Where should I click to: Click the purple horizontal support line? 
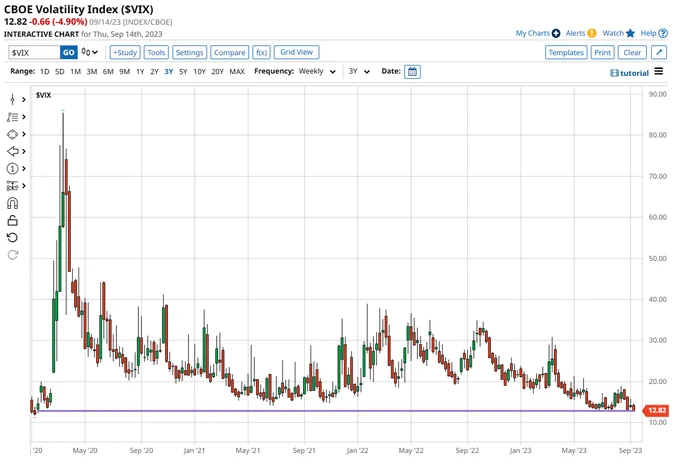pos(336,410)
